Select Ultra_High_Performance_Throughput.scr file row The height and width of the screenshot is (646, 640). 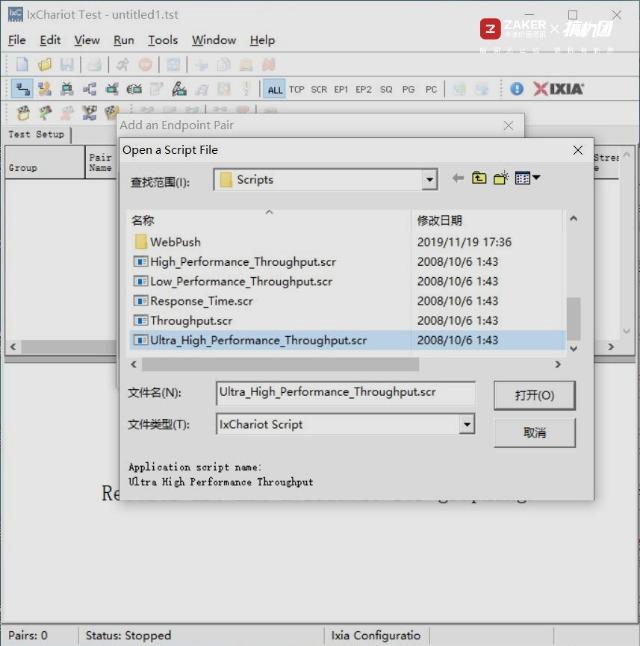347,340
